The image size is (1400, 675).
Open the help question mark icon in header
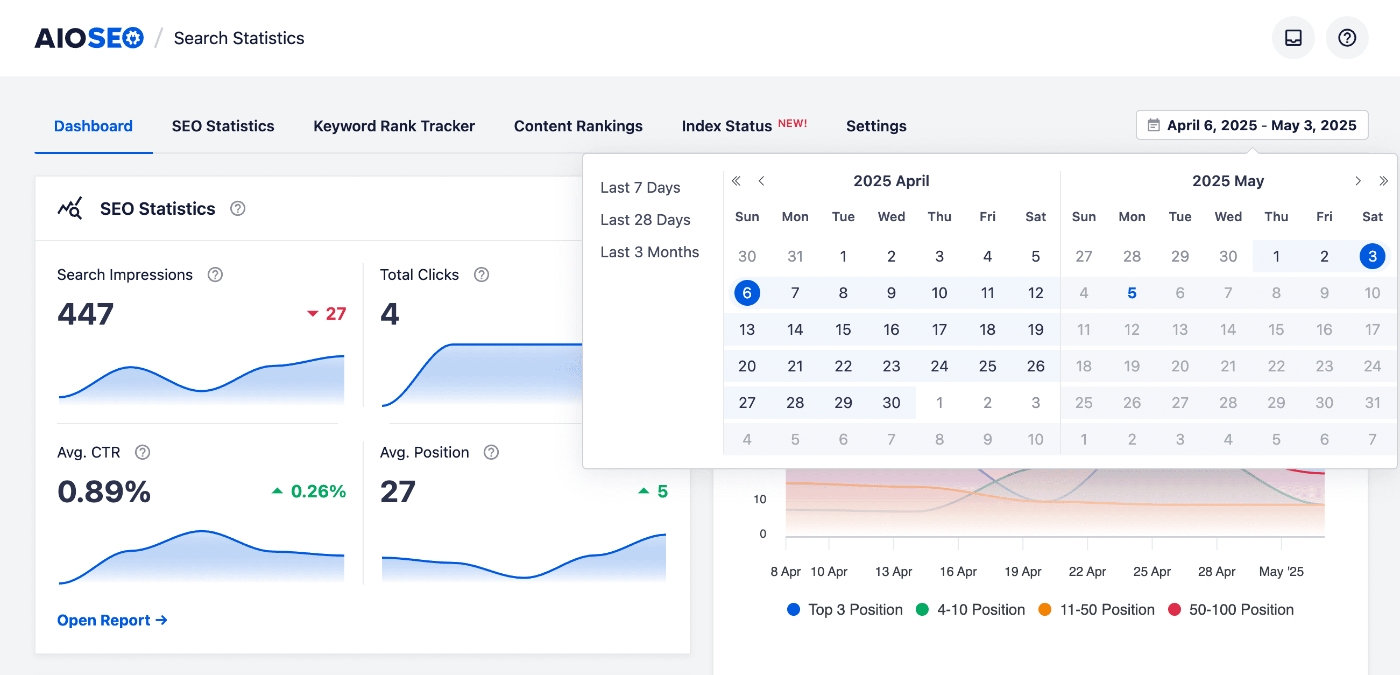pyautogui.click(x=1347, y=38)
